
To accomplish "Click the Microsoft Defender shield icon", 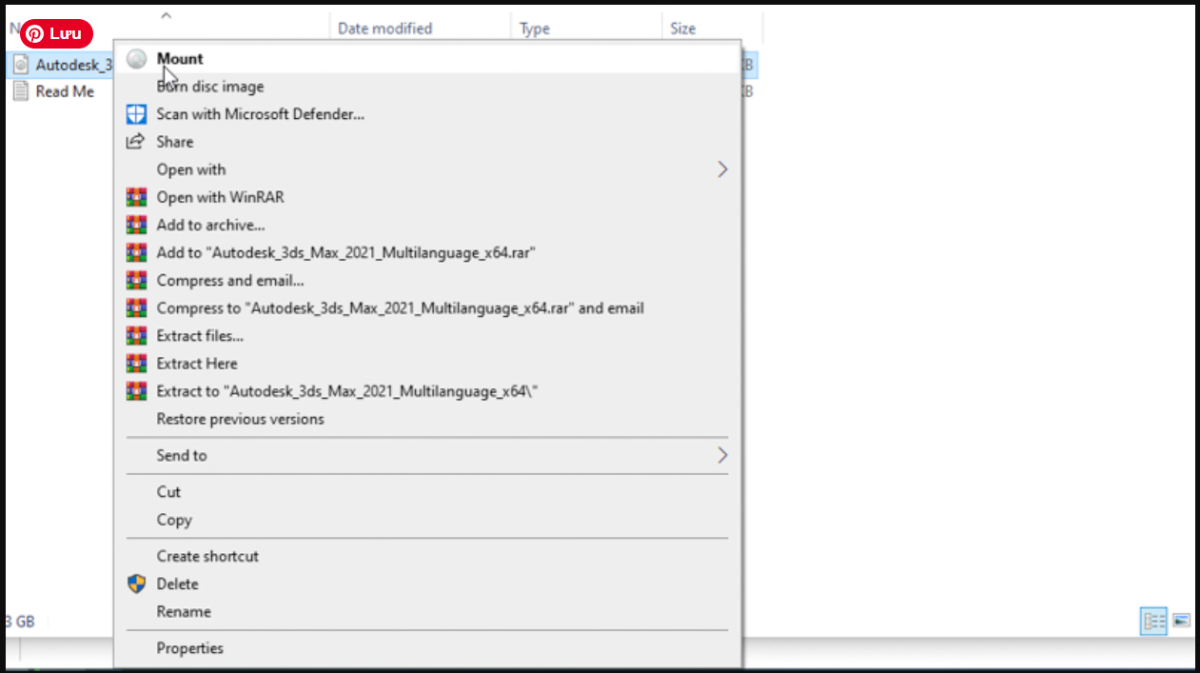I will click(x=136, y=114).
